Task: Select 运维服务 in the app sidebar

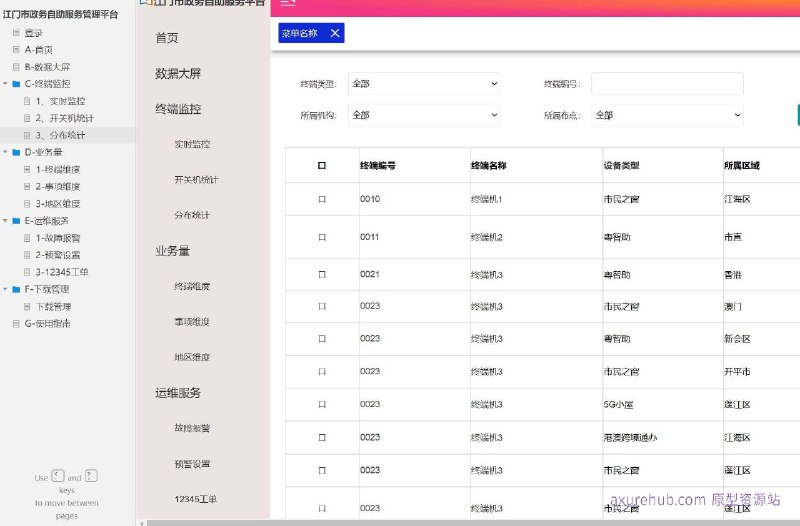Action: [178, 393]
